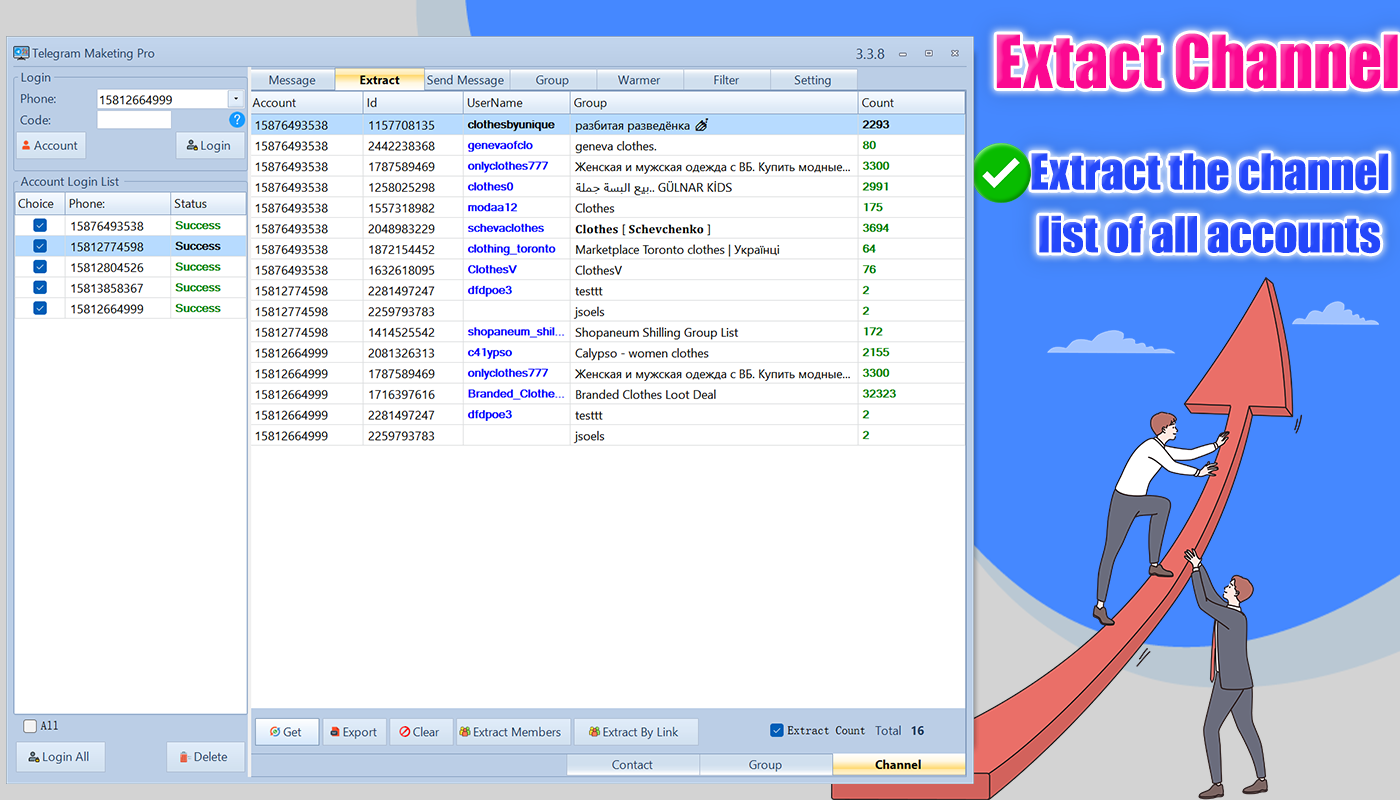Switch to the Message tab
The width and height of the screenshot is (1400, 800).
pyautogui.click(x=292, y=80)
